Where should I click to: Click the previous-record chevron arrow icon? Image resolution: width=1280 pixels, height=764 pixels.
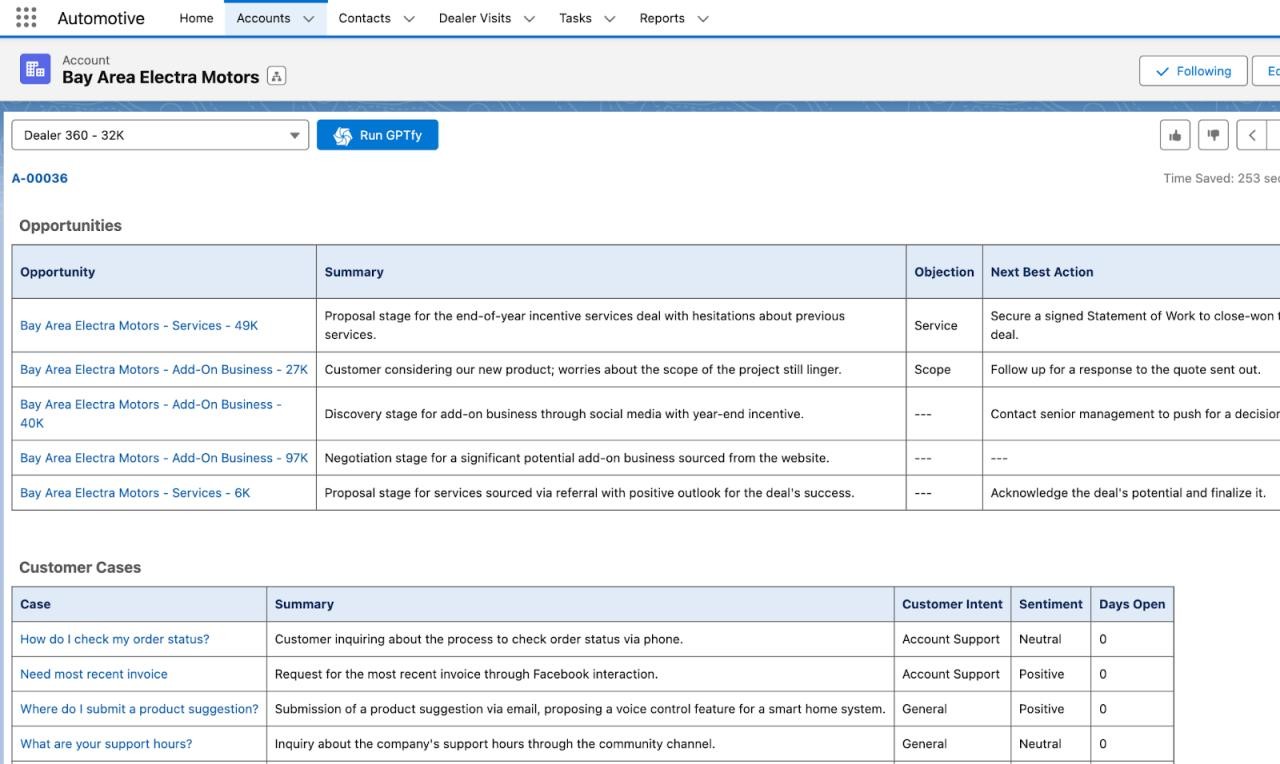[x=1251, y=134]
